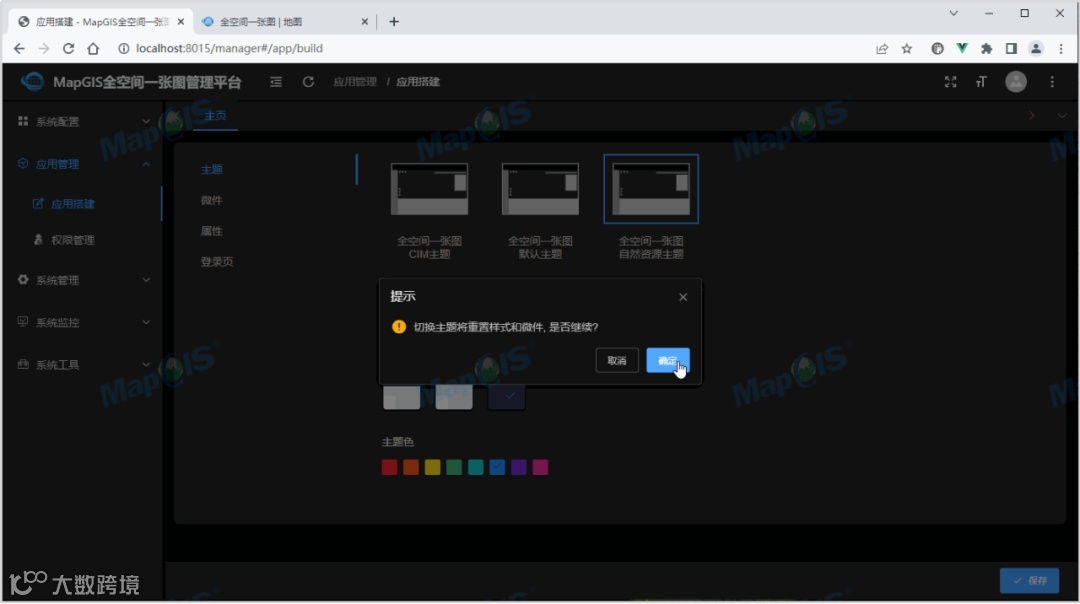The image size is (1080, 604).
Task: Toggle the sidebar collapse icon in header
Action: [276, 81]
